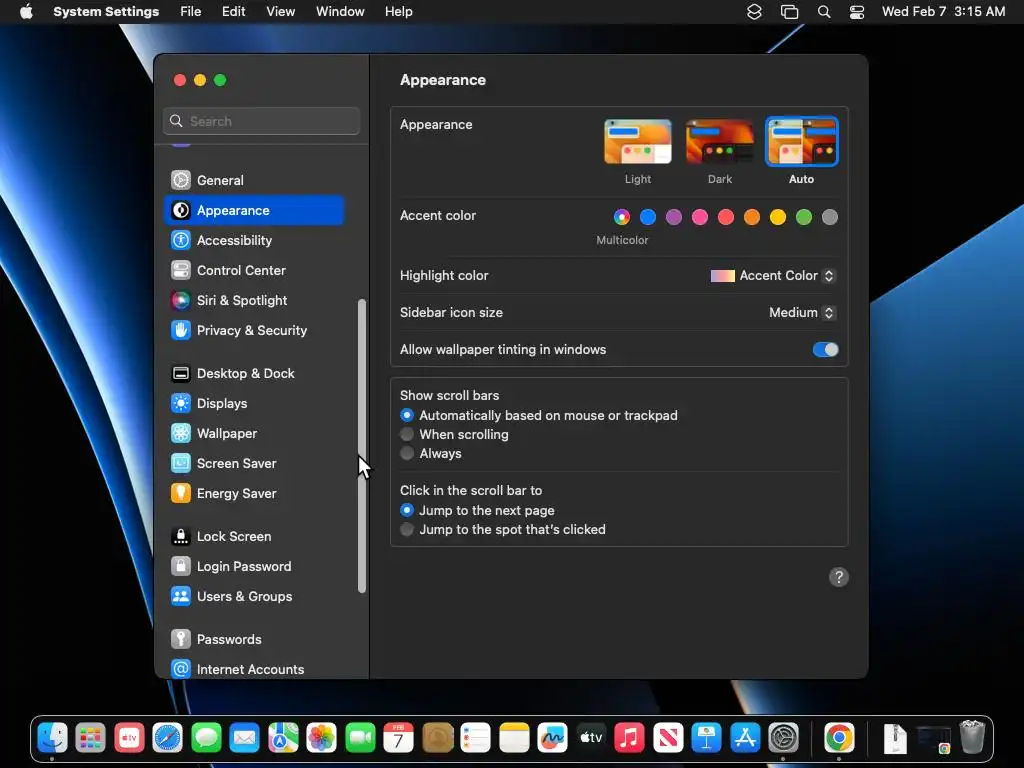Open the Help menu
The width and height of the screenshot is (1024, 768).
[398, 12]
